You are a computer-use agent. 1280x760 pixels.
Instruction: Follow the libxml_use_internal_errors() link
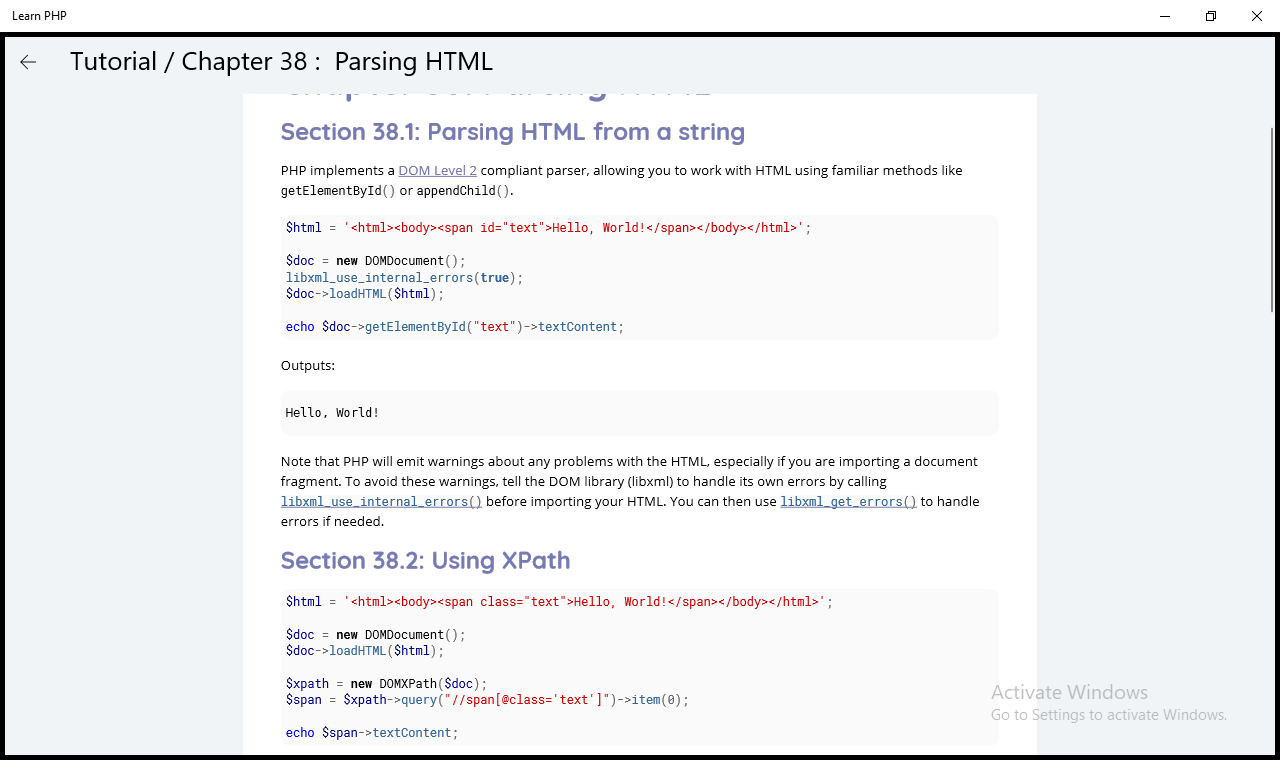(381, 502)
